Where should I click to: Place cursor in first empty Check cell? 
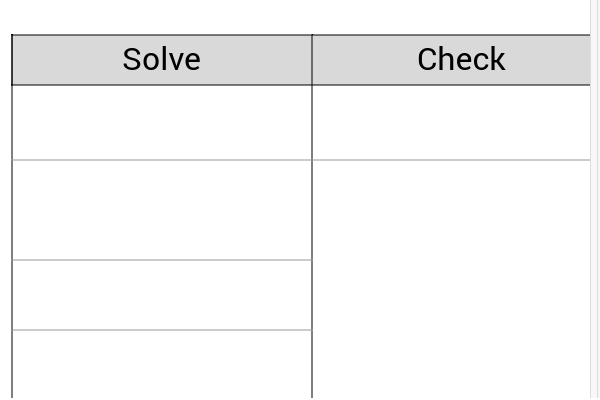click(x=451, y=122)
